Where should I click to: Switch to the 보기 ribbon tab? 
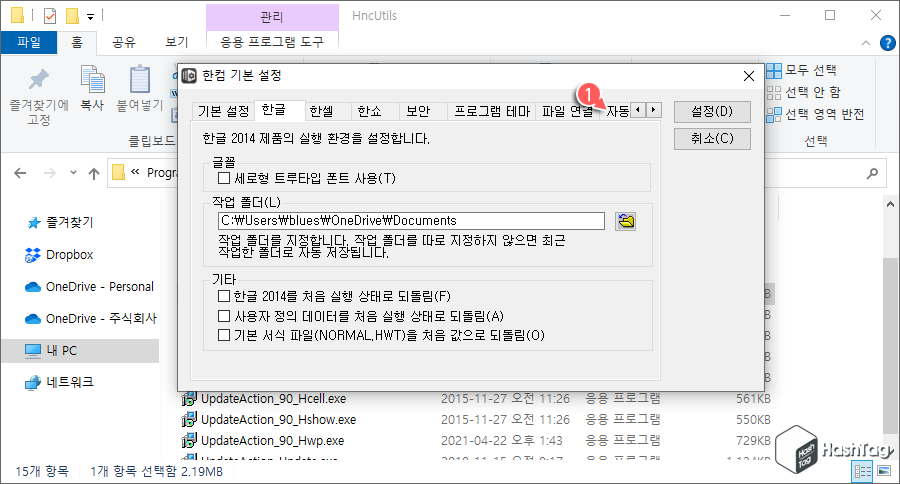point(176,42)
